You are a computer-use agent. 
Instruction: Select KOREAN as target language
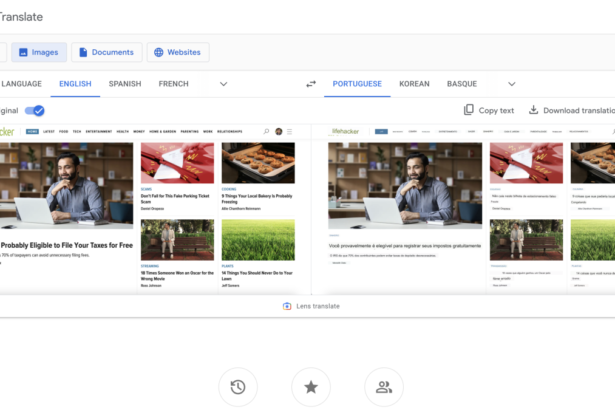(414, 84)
